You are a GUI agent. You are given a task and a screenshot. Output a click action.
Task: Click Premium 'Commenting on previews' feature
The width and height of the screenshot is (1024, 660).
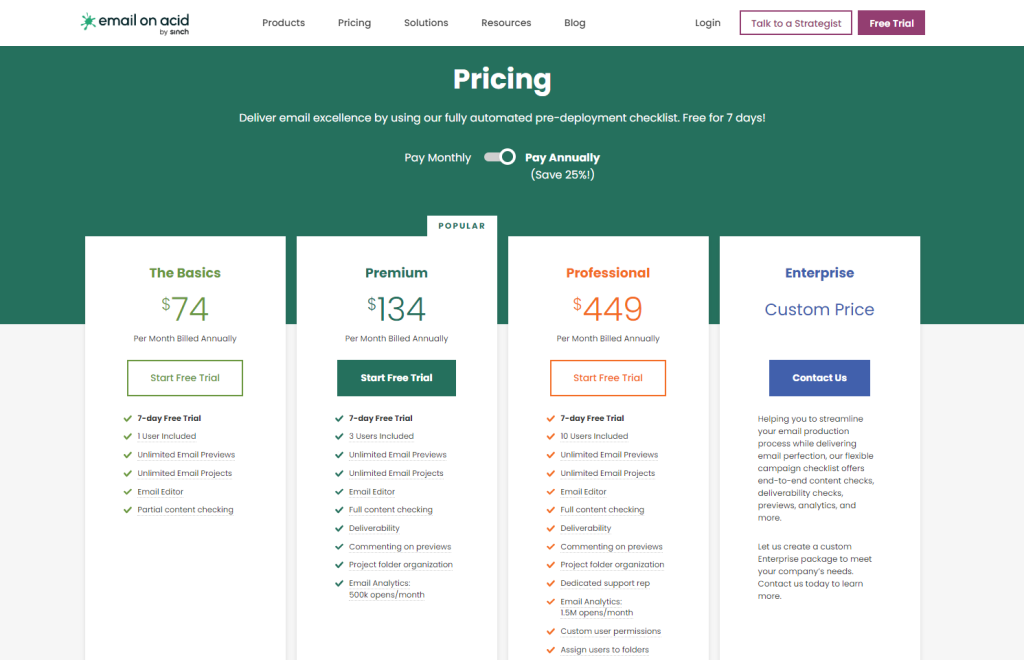point(400,546)
